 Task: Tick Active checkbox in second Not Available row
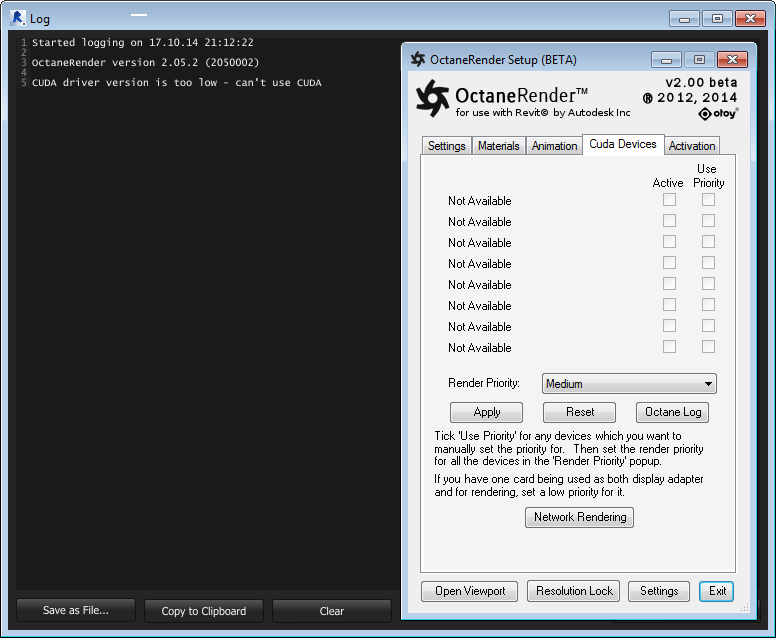pyautogui.click(x=669, y=220)
